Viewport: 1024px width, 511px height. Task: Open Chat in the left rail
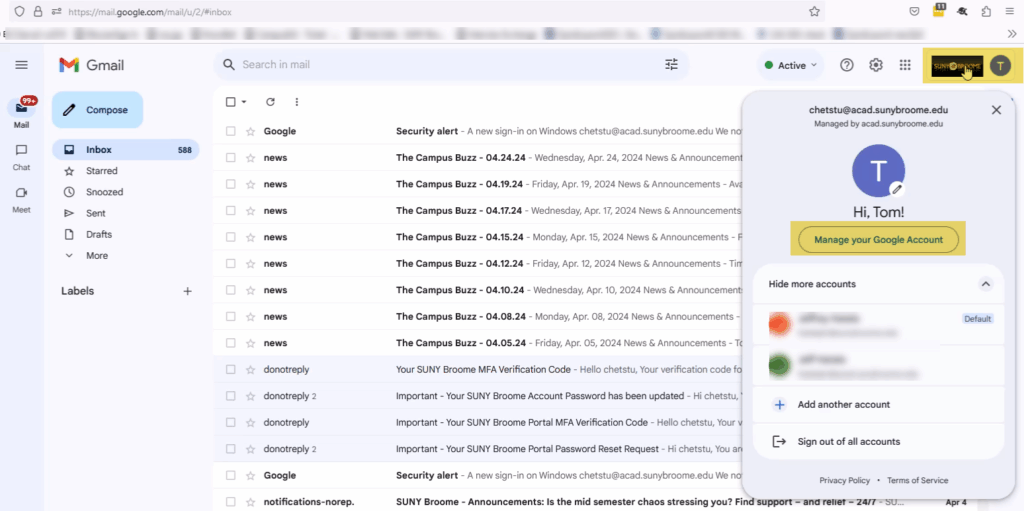[22, 157]
